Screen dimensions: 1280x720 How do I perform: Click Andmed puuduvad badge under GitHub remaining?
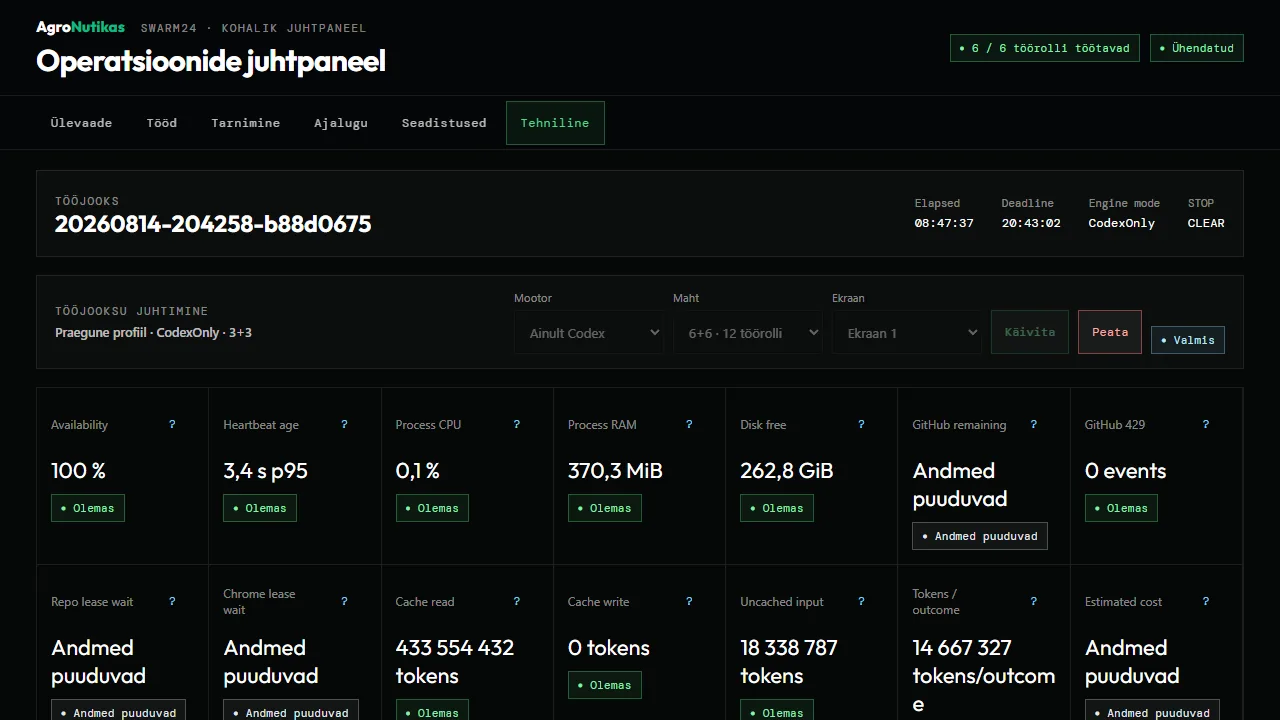coord(980,536)
